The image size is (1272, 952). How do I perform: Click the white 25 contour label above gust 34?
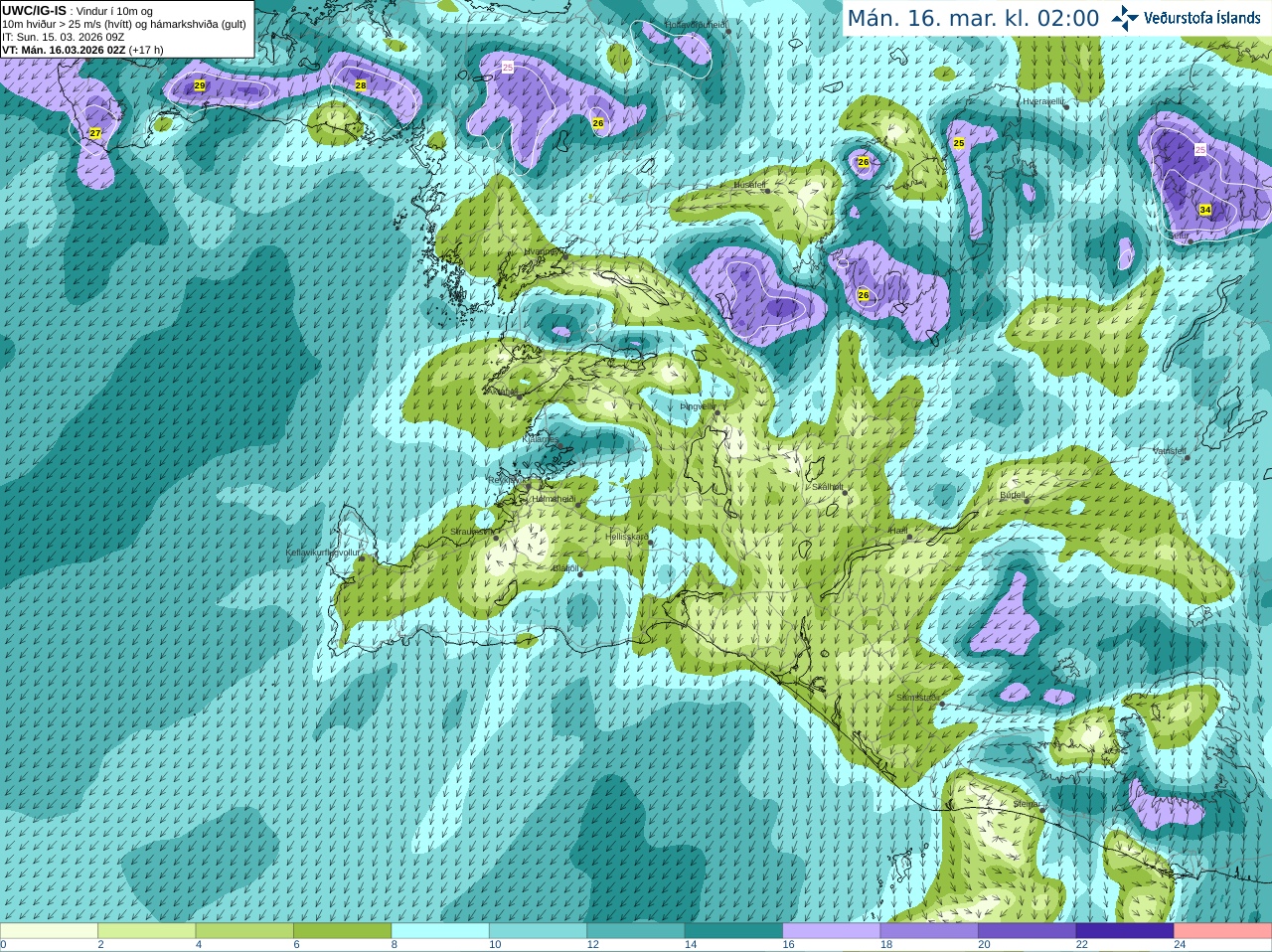[1200, 150]
